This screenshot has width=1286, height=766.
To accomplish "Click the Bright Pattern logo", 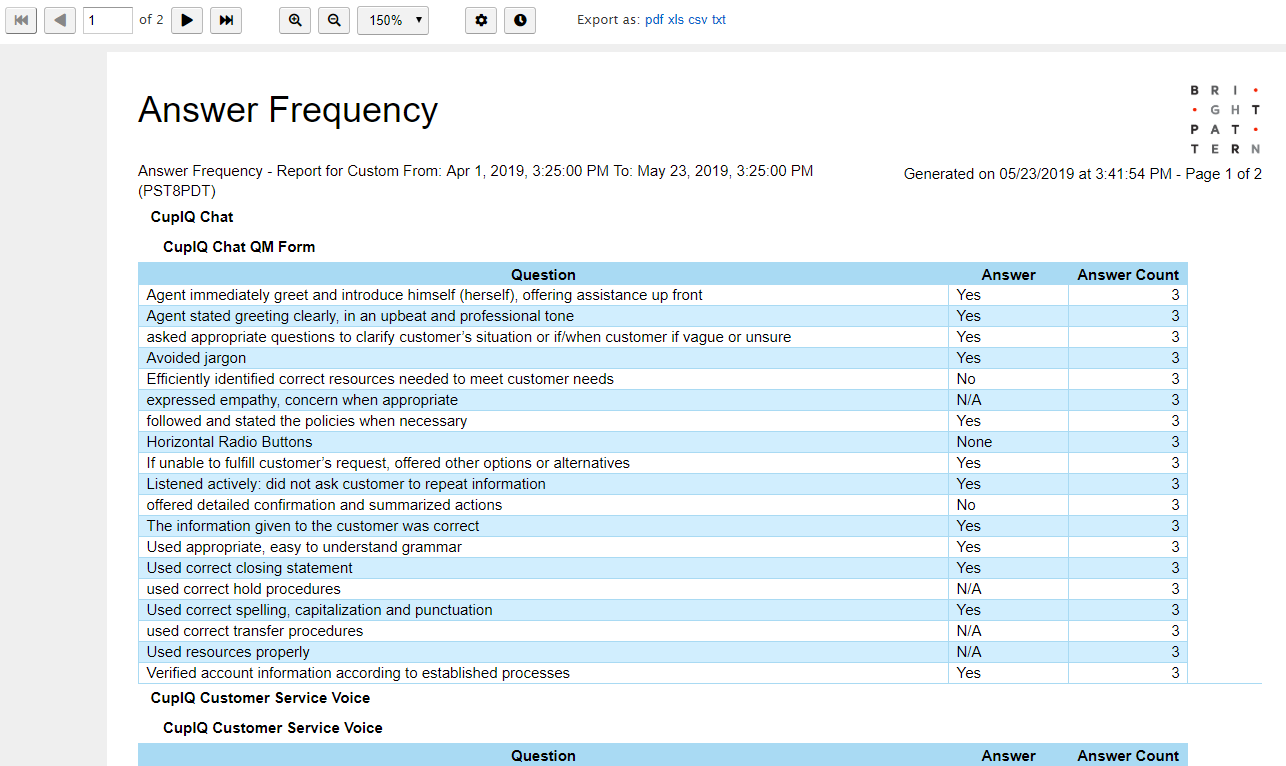I will [1225, 119].
